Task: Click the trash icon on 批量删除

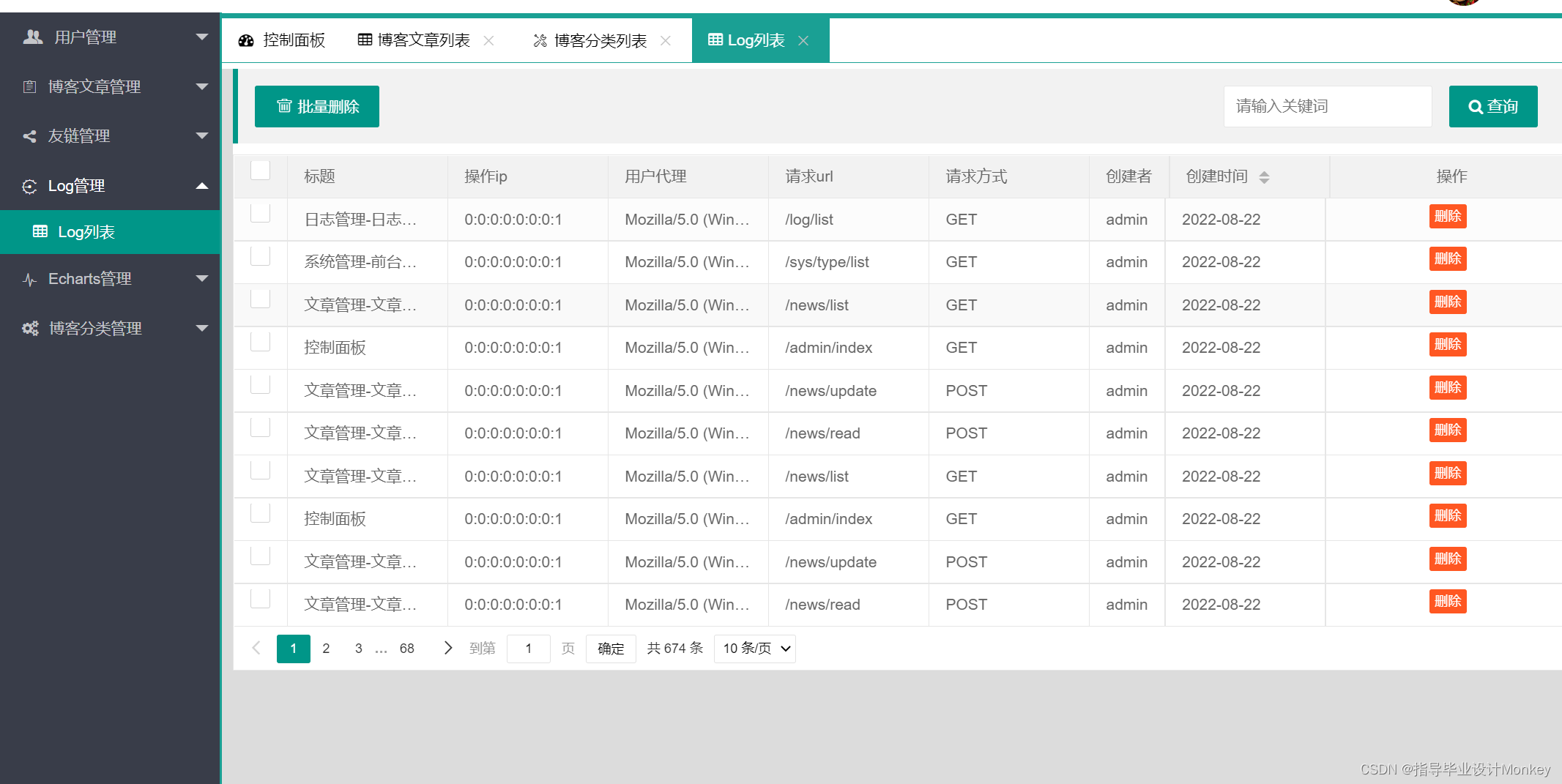Action: click(284, 106)
